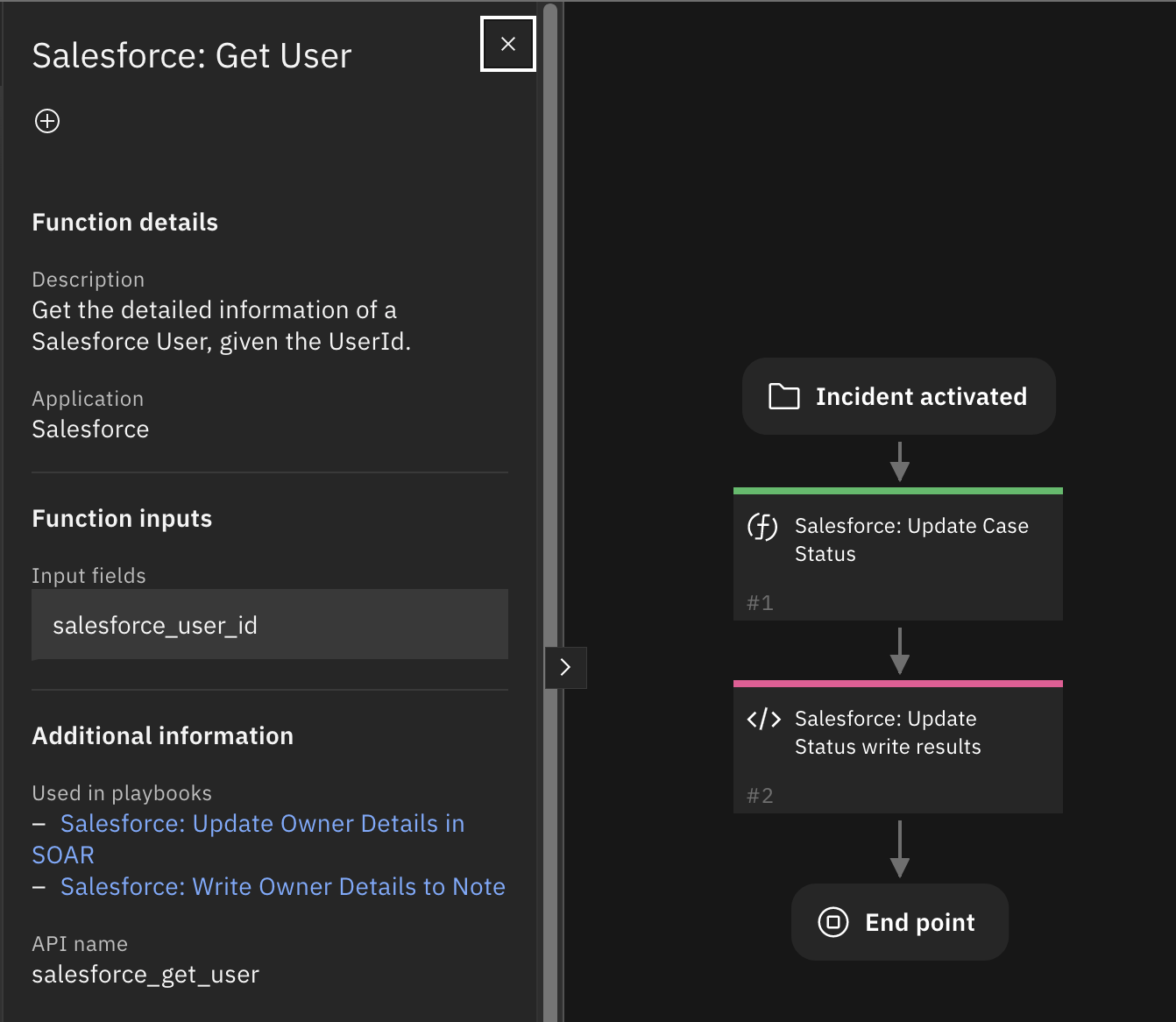Click the function icon on Update Case Status
This screenshot has width=1176, height=1022.
[x=762, y=527]
